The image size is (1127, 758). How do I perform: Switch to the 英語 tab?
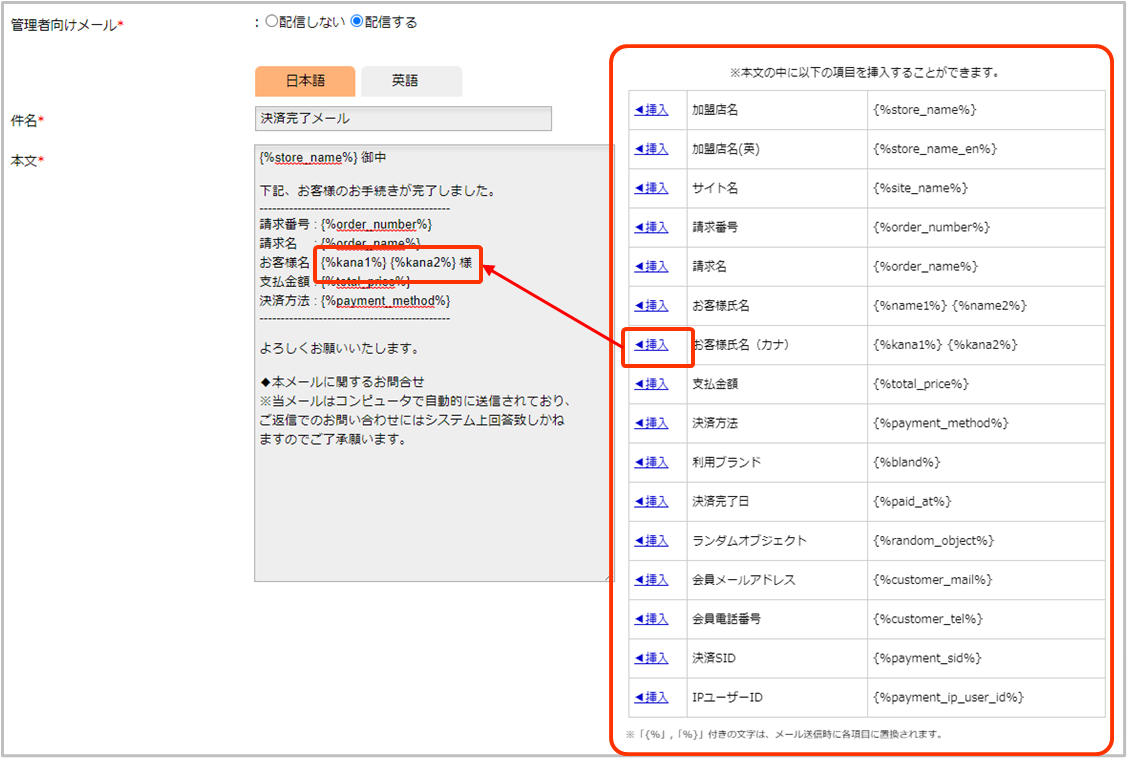tap(411, 81)
